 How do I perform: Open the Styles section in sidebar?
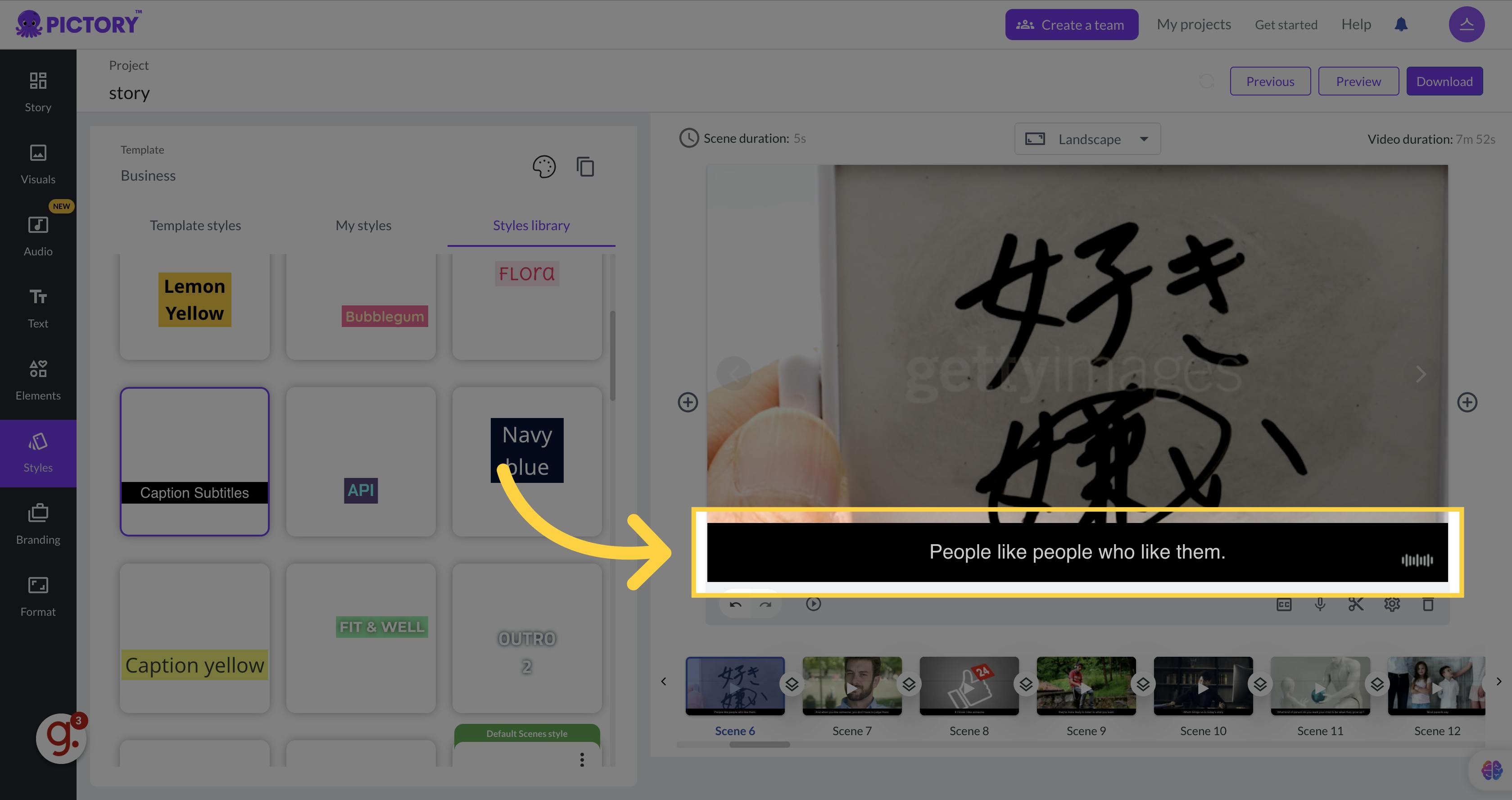click(38, 454)
